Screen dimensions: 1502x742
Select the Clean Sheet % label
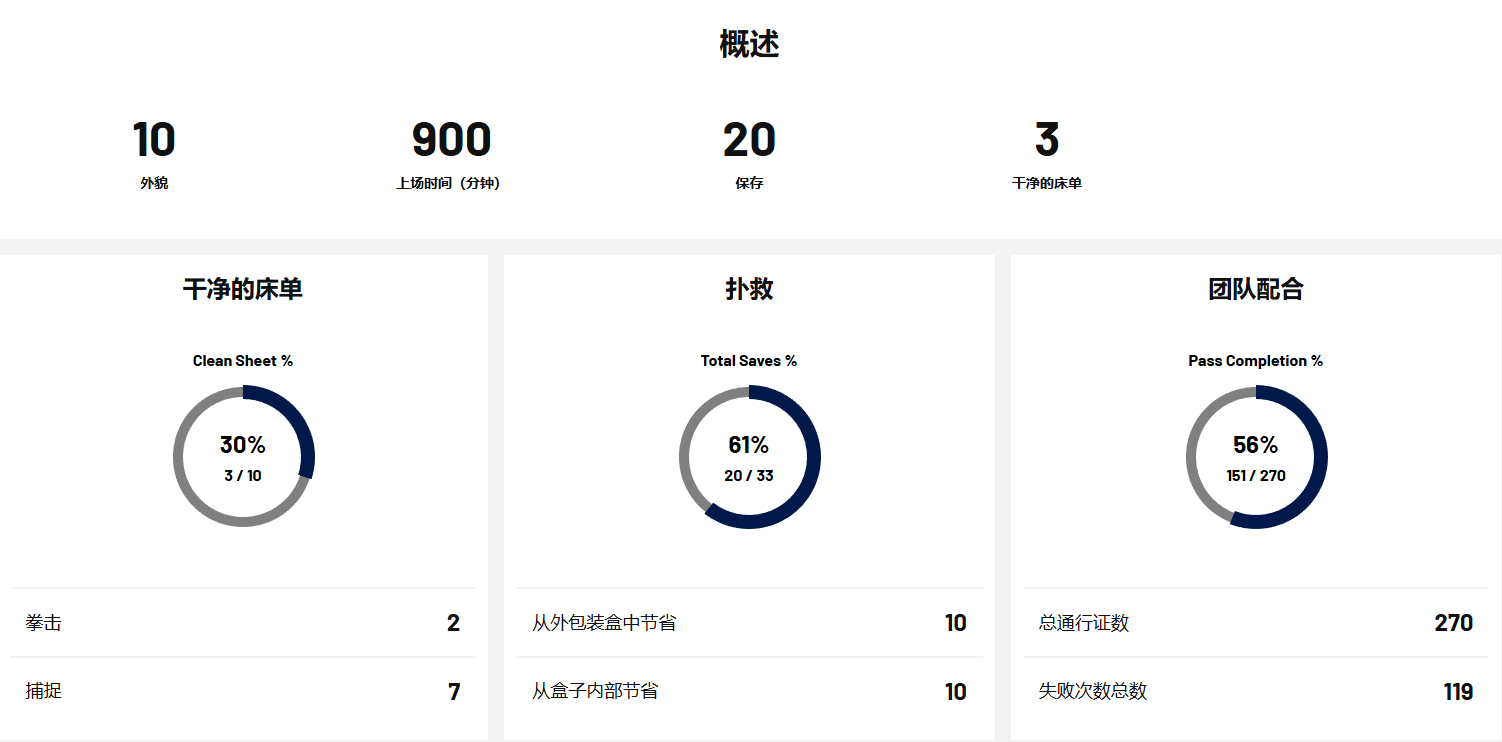point(243,361)
